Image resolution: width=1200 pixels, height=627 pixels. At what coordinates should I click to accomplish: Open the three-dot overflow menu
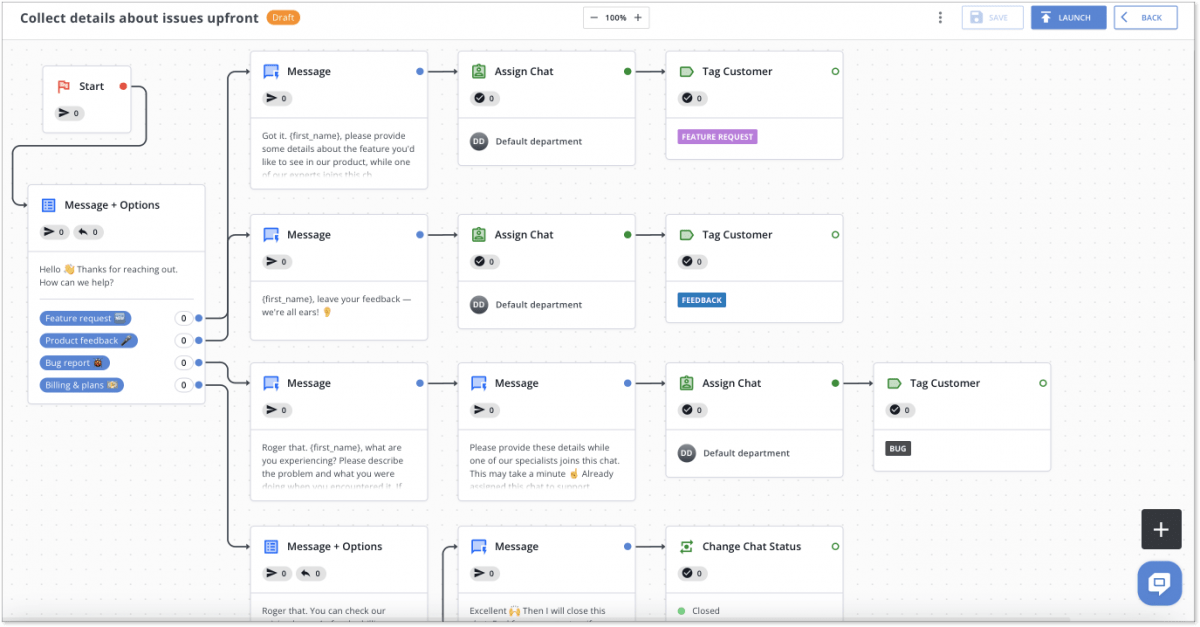click(939, 17)
